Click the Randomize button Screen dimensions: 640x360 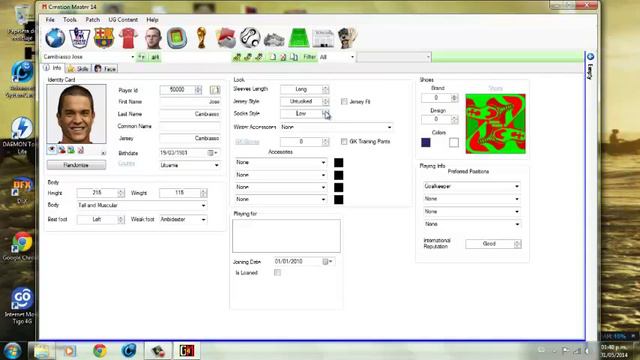pyautogui.click(x=76, y=165)
